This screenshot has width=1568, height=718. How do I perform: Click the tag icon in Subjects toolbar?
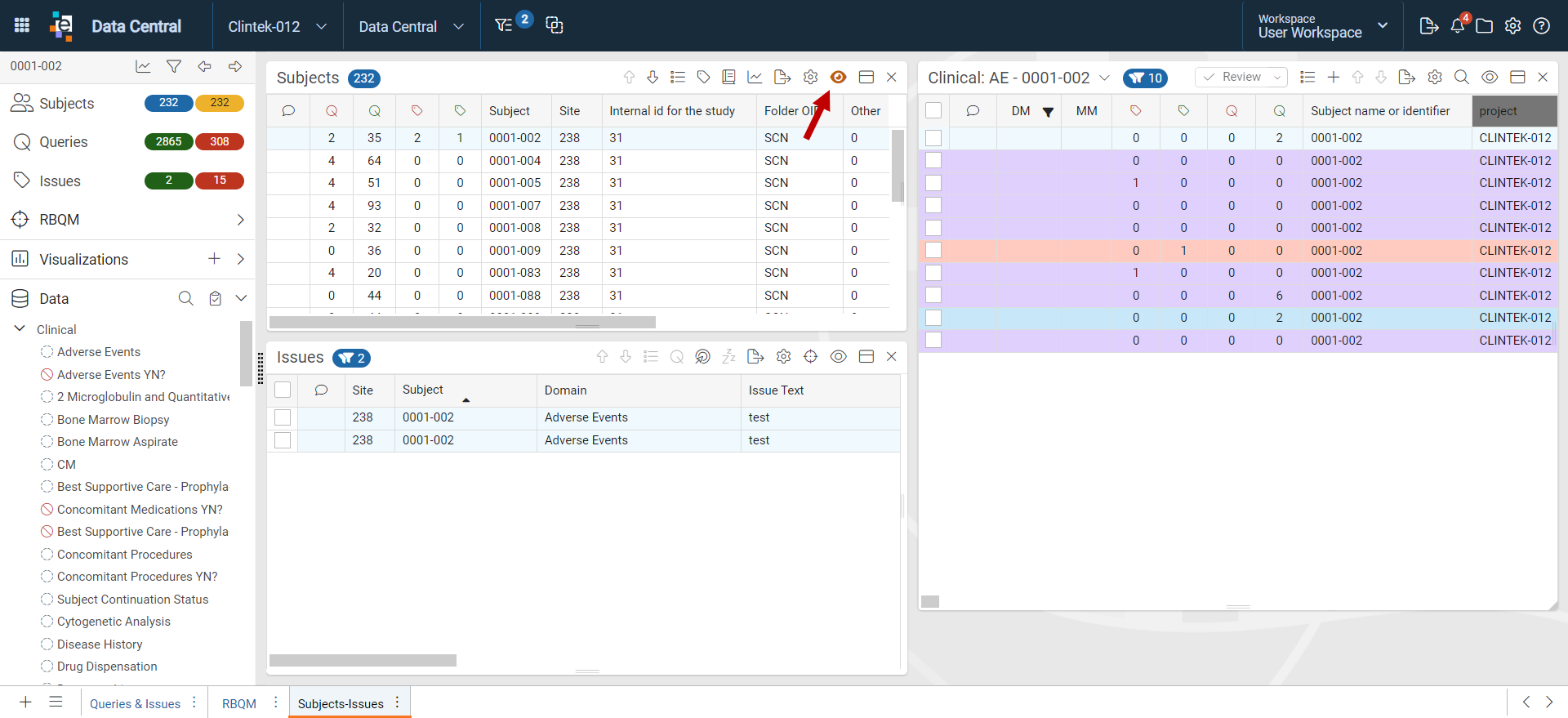click(x=703, y=77)
